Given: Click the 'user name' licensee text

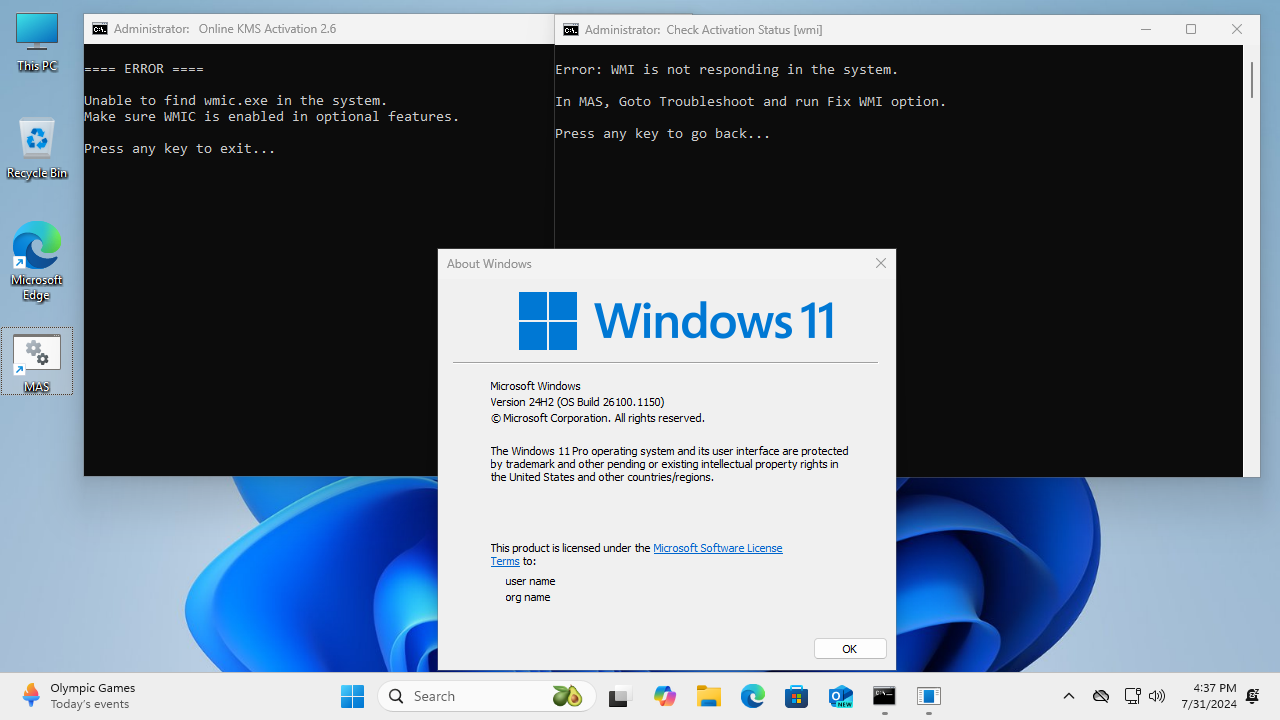Looking at the screenshot, I should [530, 581].
